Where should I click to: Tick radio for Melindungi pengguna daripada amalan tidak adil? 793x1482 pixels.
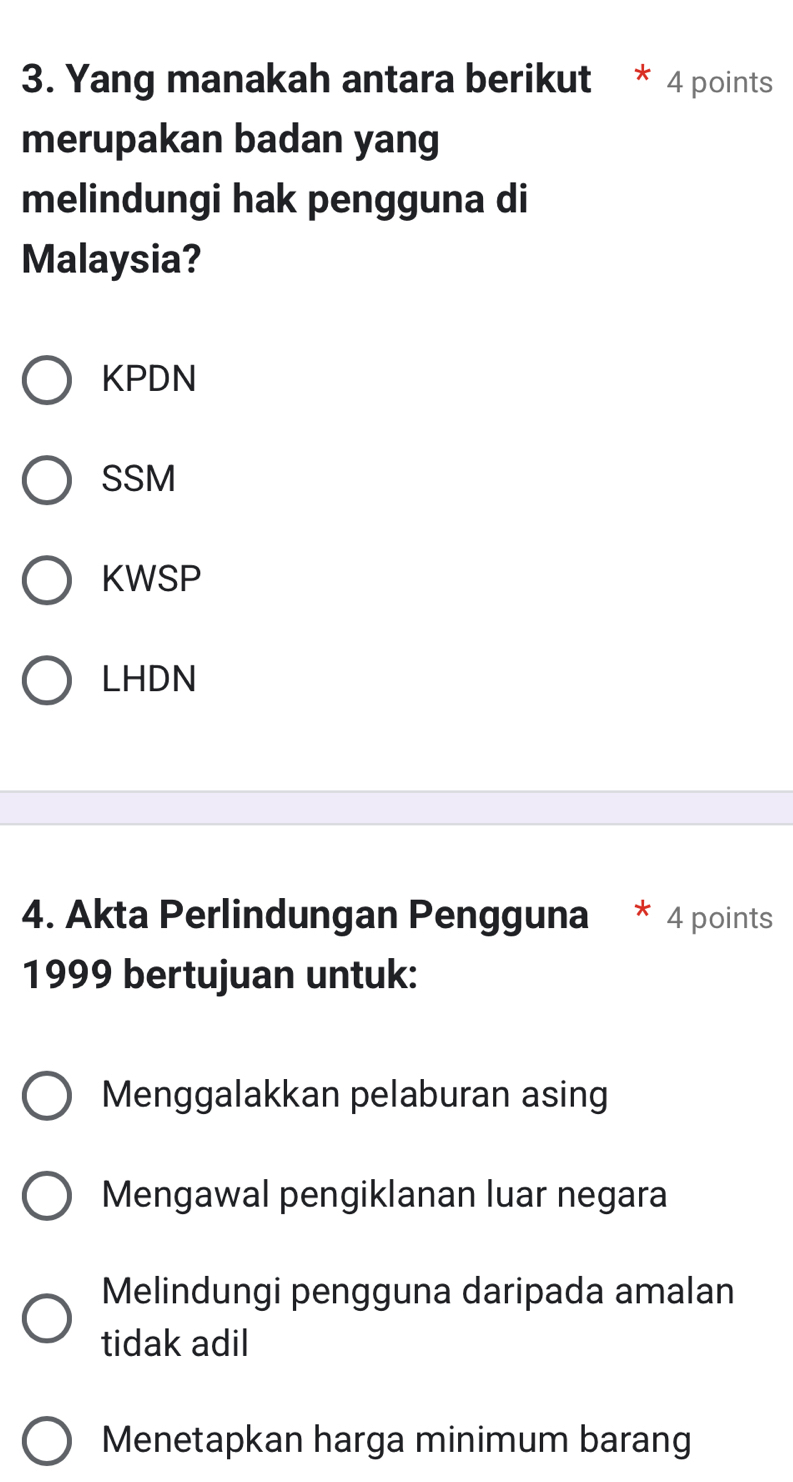pyautogui.click(x=47, y=1317)
